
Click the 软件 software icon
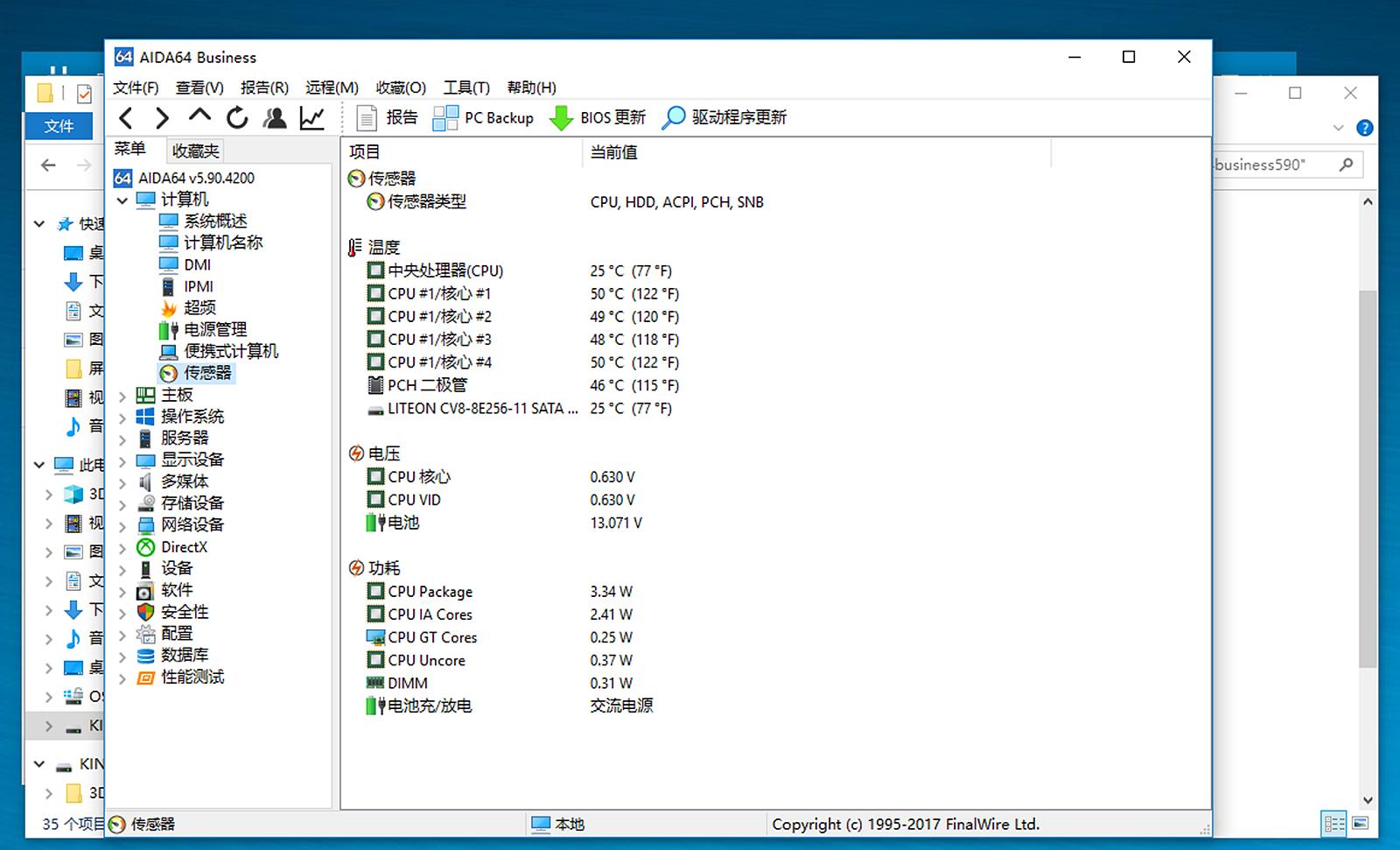pyautogui.click(x=145, y=591)
